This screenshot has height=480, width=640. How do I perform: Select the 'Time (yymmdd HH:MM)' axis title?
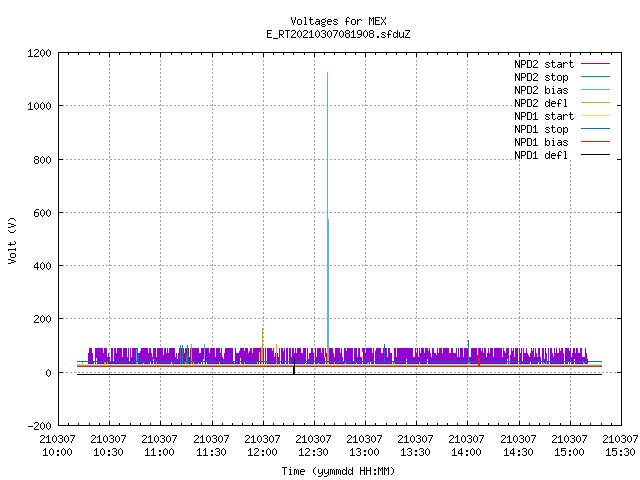point(338,471)
